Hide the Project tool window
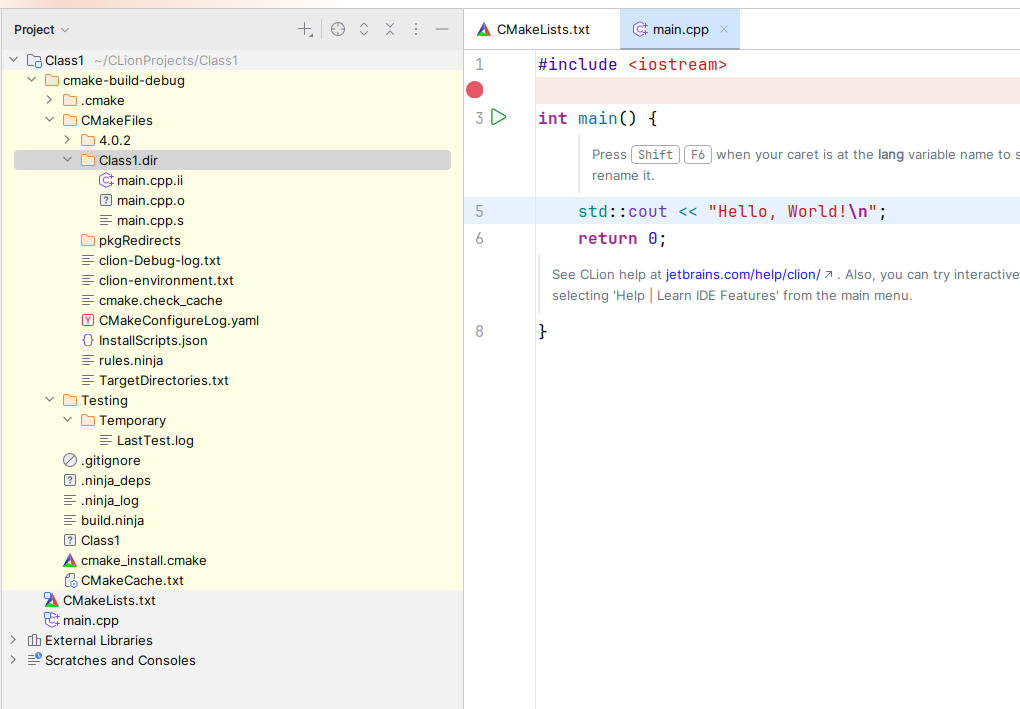 point(442,30)
